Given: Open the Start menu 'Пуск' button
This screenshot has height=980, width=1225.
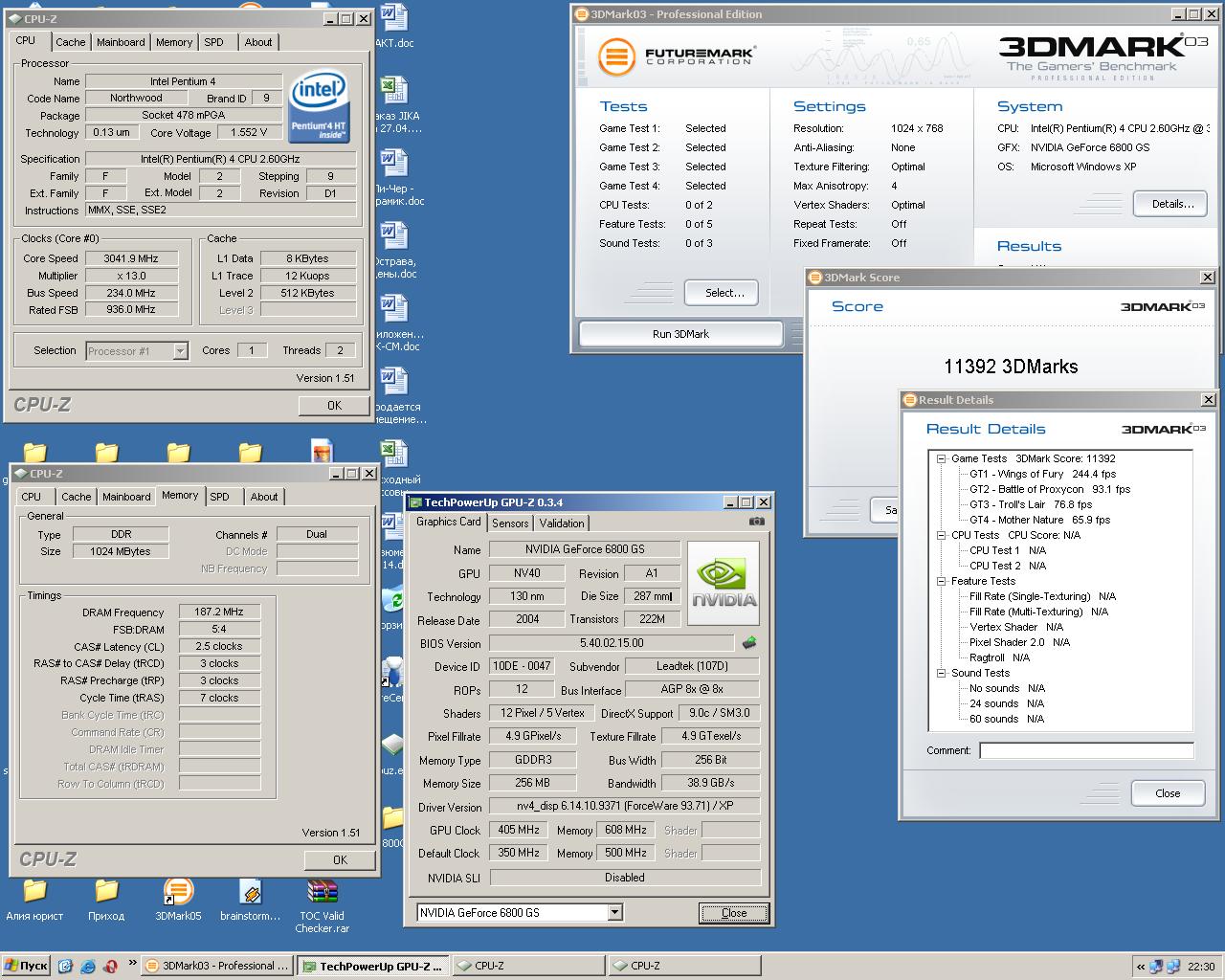Looking at the screenshot, I should pos(26,966).
